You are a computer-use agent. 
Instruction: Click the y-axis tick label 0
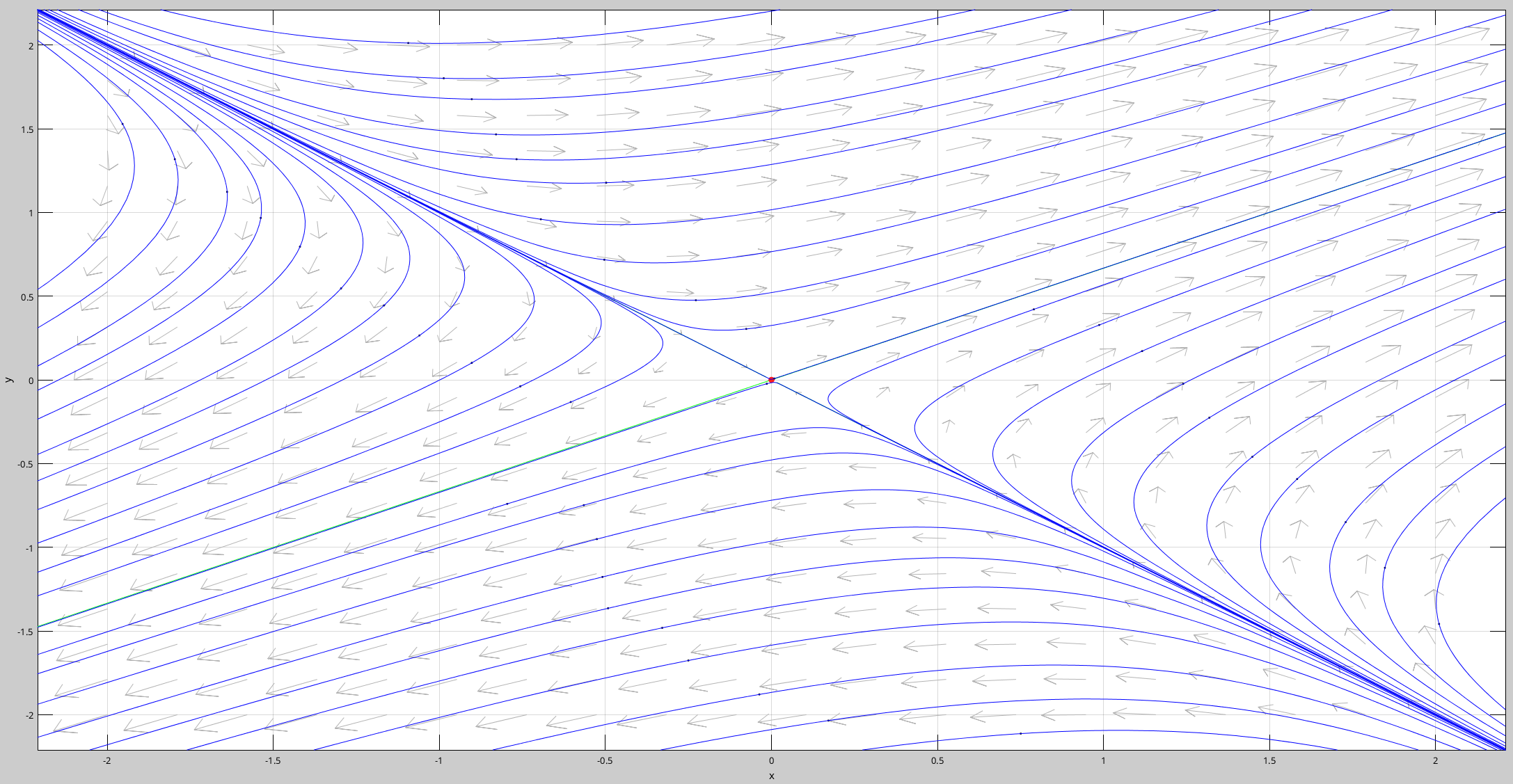31,381
